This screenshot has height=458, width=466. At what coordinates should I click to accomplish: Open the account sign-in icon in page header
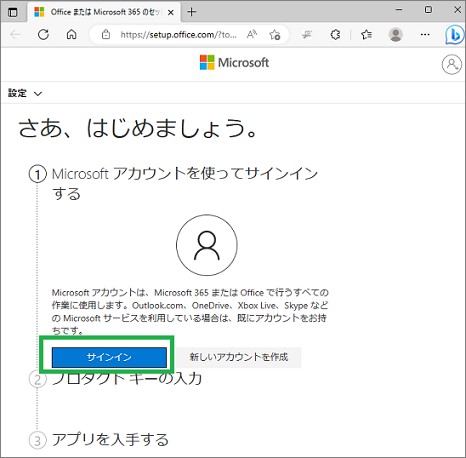coord(452,64)
